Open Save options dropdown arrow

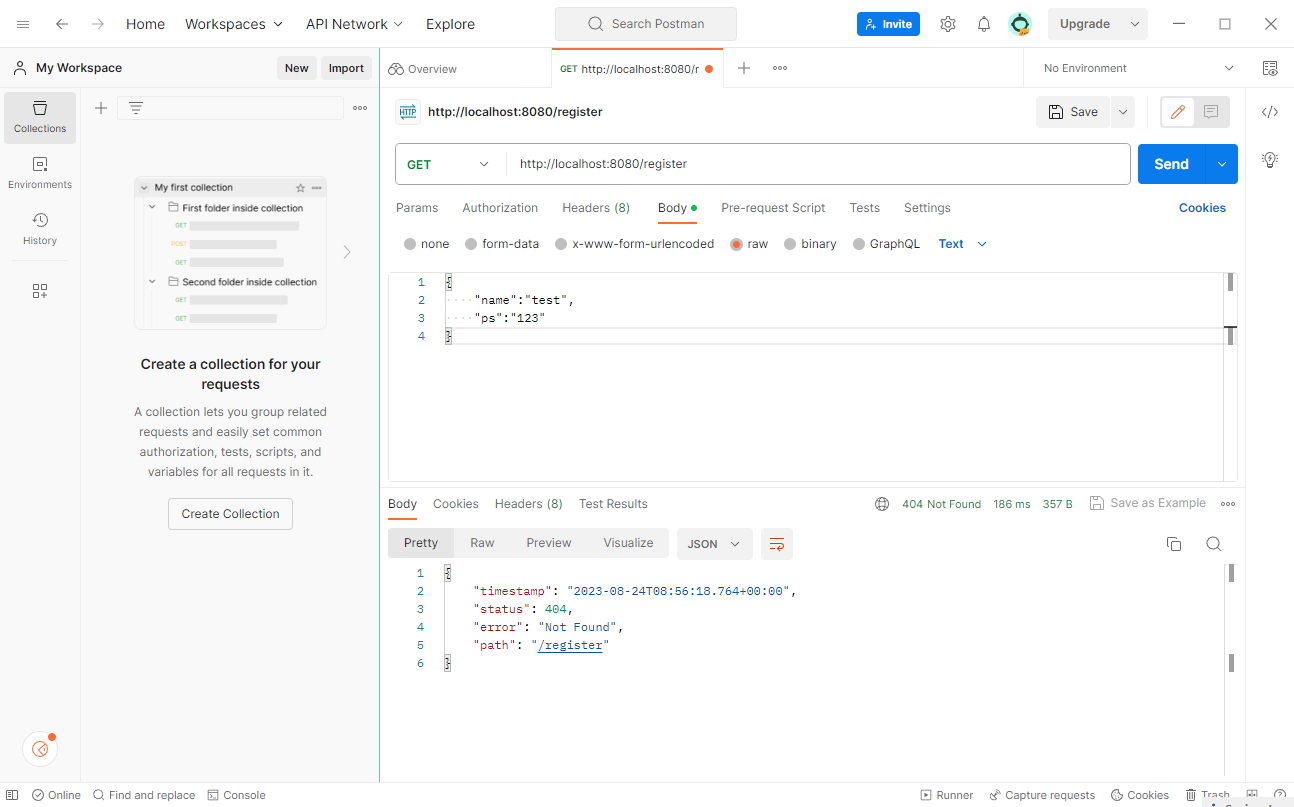click(1123, 112)
